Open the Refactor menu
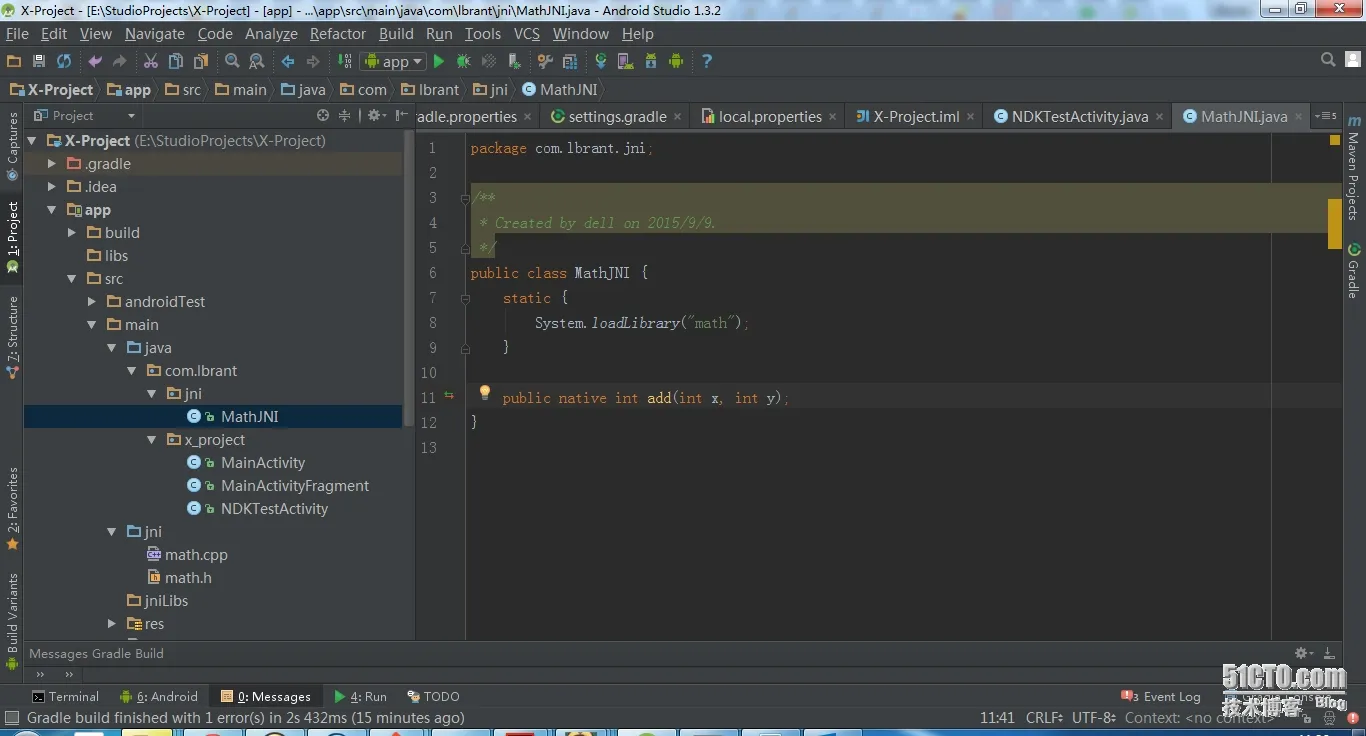The width and height of the screenshot is (1366, 736). tap(338, 34)
